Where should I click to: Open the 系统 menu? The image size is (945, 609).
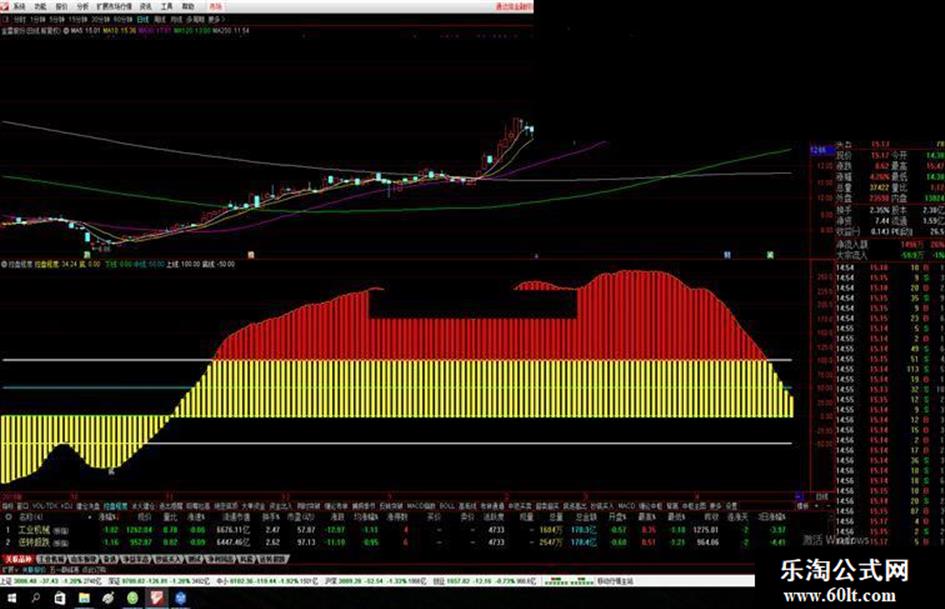(x=19, y=7)
